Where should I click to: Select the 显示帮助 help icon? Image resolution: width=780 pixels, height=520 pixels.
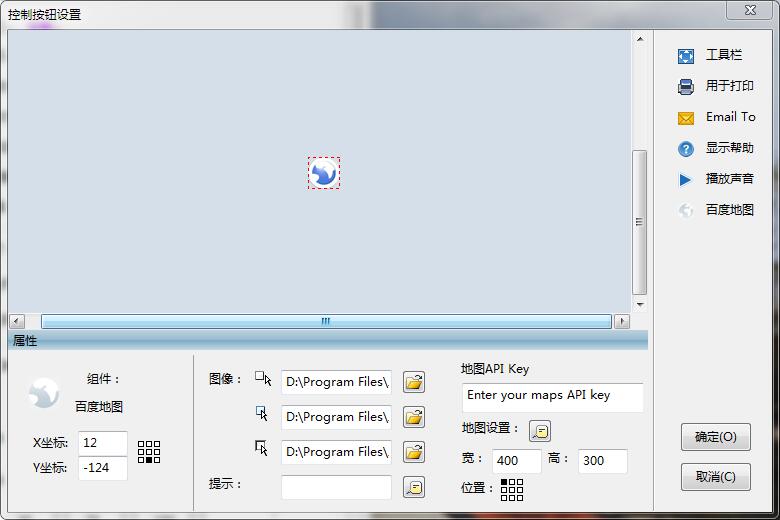686,149
